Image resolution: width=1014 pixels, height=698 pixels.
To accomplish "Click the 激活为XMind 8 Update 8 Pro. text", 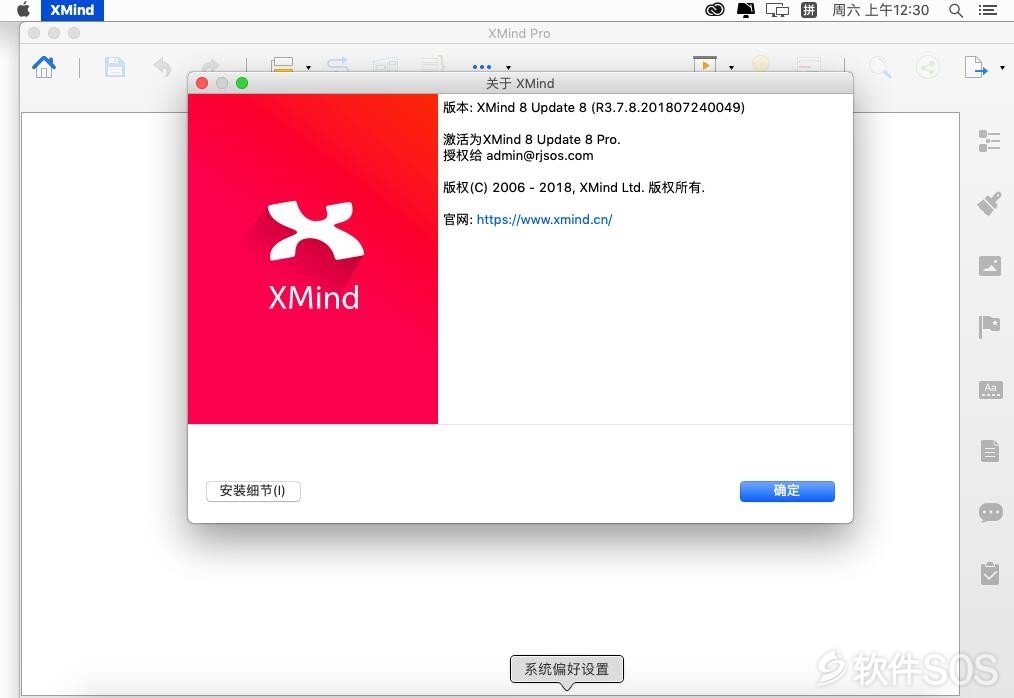I will [x=532, y=139].
